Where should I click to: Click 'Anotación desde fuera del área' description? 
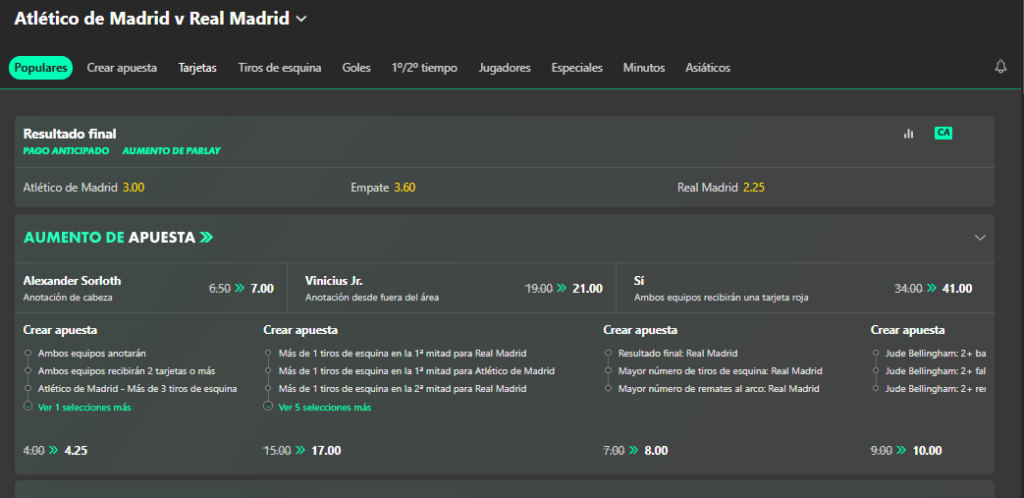372,298
